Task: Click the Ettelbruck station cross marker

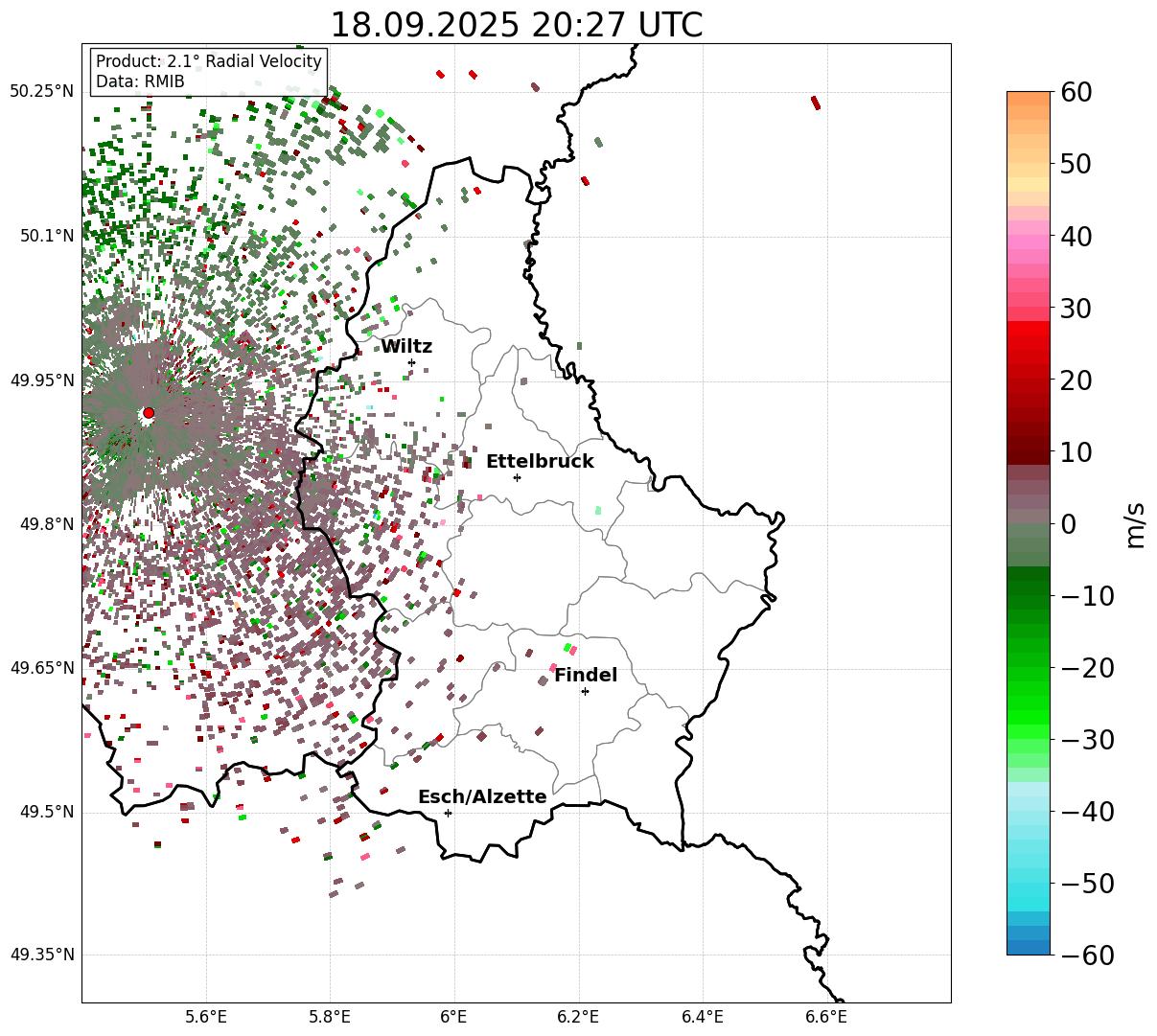Action: coord(517,477)
